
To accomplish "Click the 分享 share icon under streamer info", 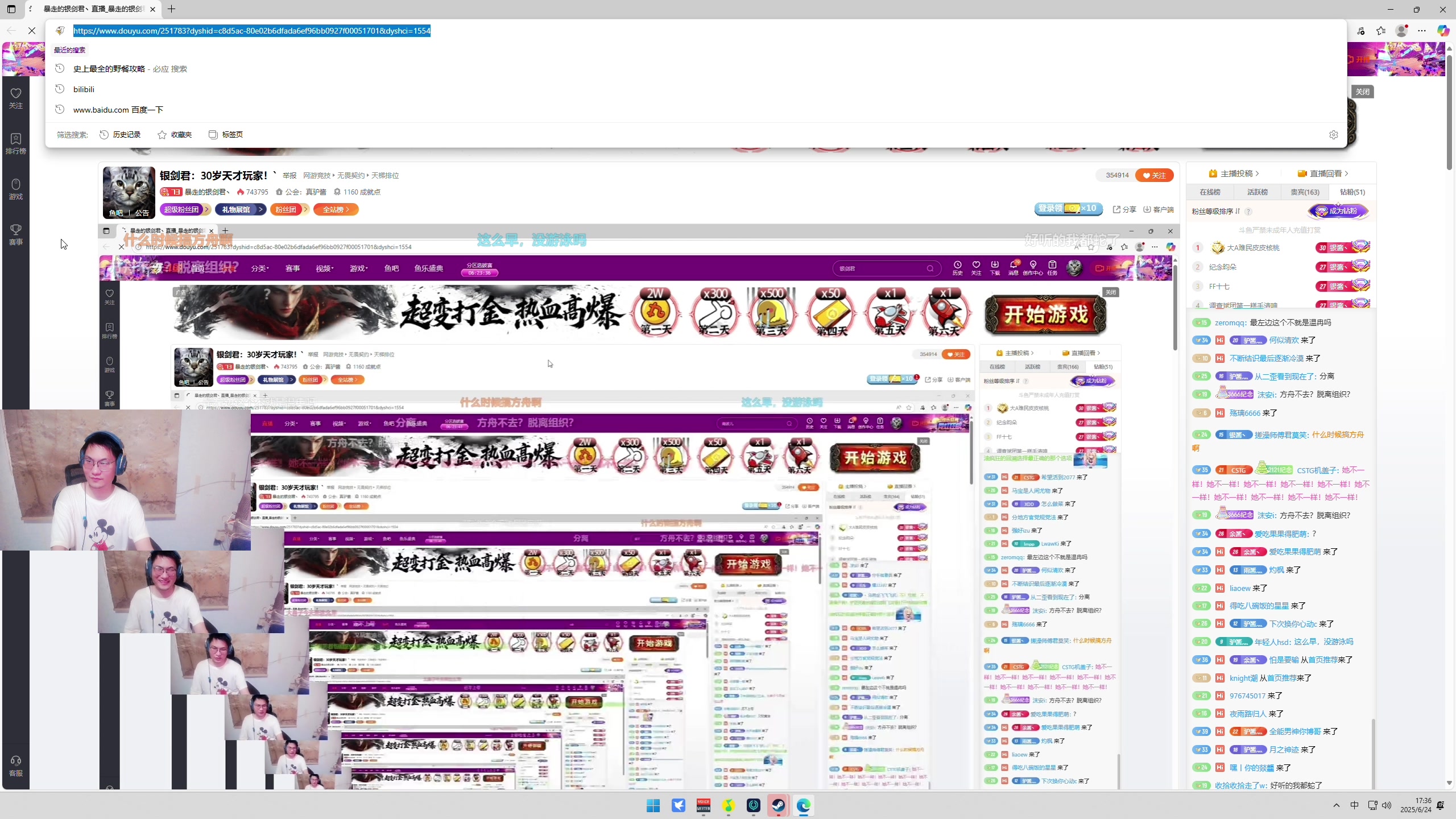I will pos(1124,209).
